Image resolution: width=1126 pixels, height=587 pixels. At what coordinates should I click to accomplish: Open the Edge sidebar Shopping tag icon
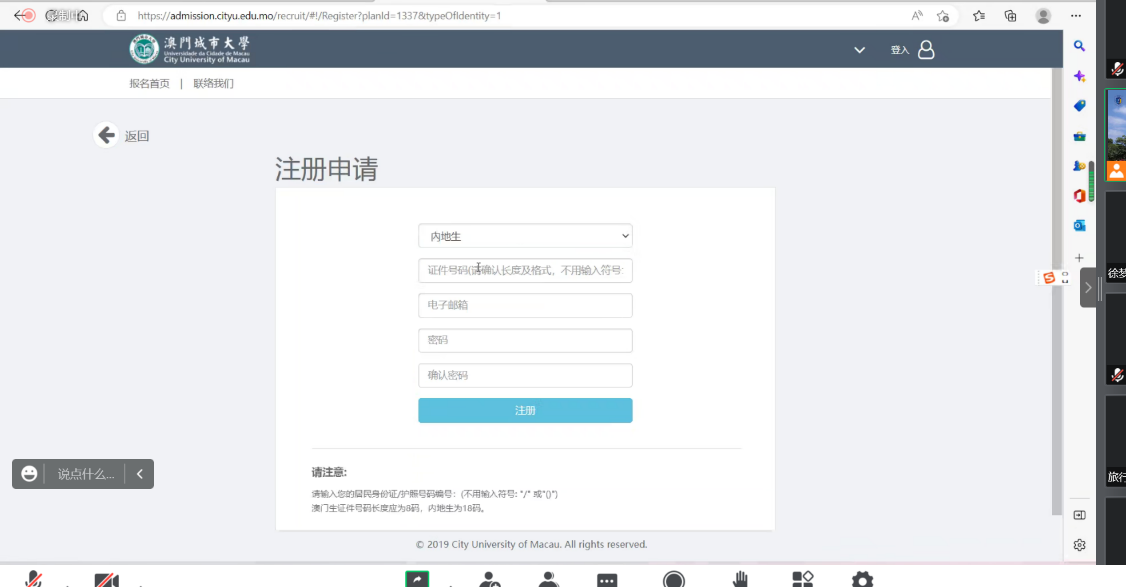click(x=1080, y=106)
